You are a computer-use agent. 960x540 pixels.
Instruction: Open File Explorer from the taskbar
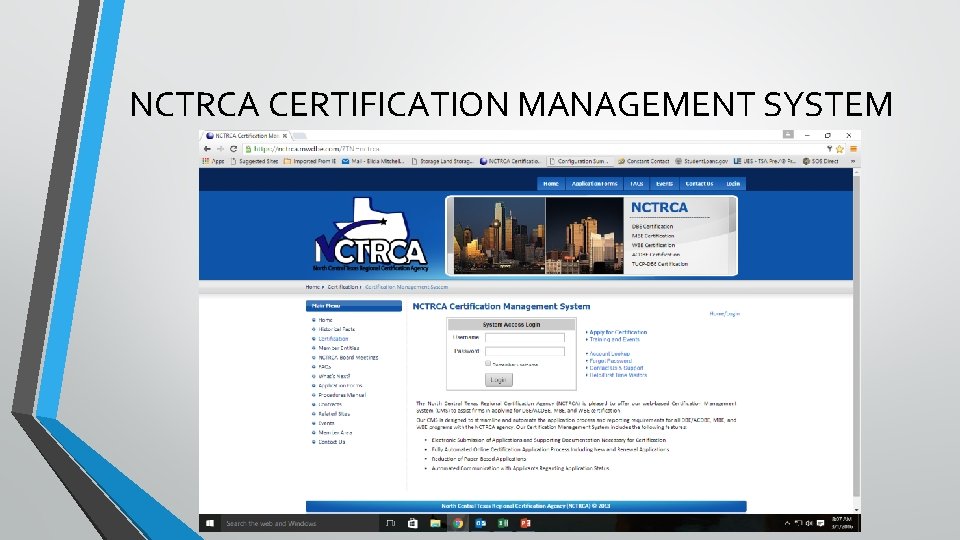click(435, 523)
